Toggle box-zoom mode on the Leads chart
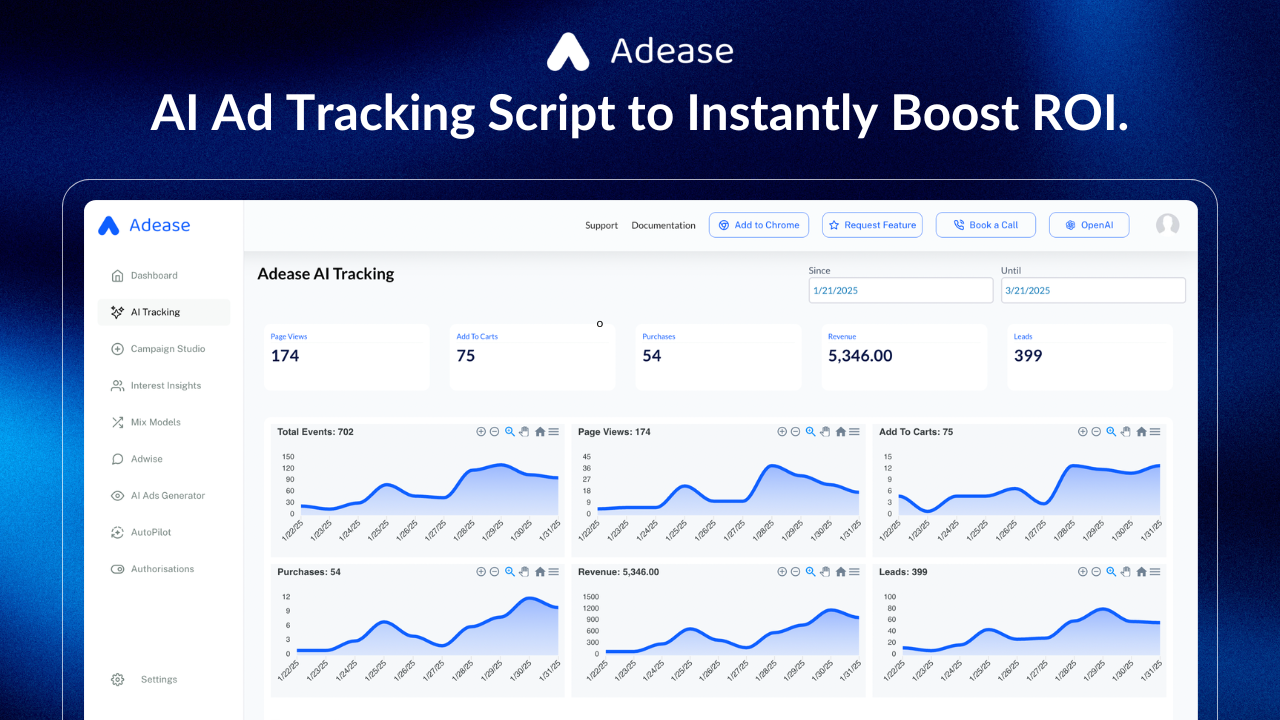The width and height of the screenshot is (1280, 720). point(1110,571)
